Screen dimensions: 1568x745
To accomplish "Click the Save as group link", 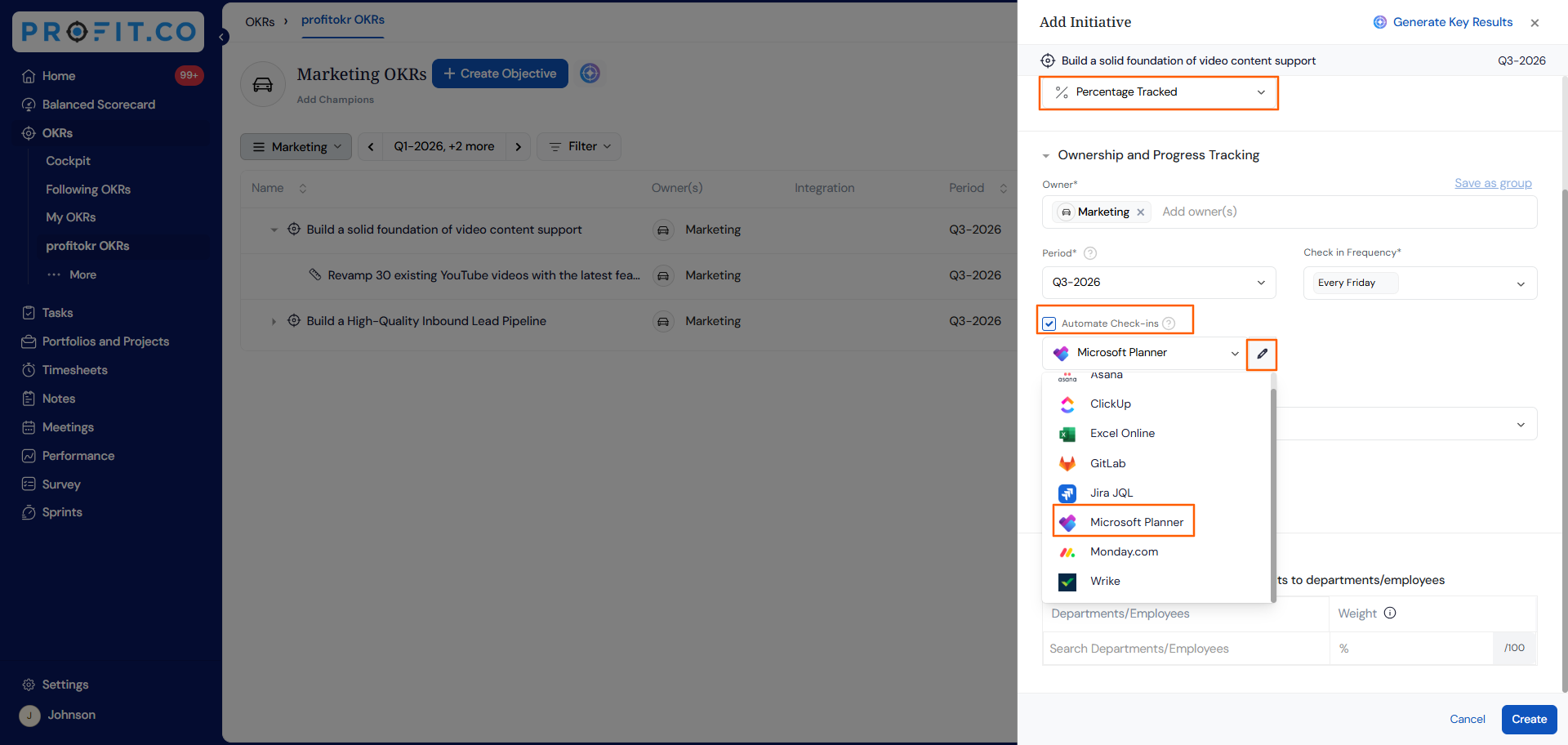I will 1493,183.
